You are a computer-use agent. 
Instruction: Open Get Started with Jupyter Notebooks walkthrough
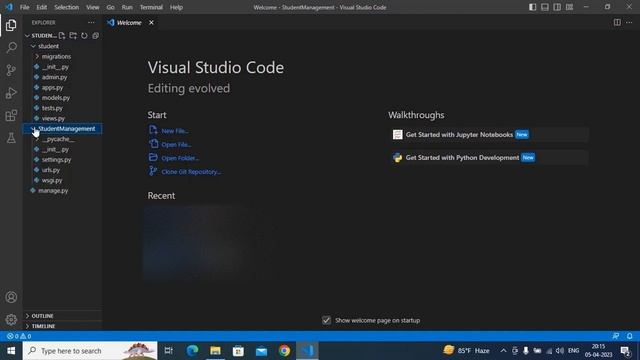pyautogui.click(x=489, y=135)
